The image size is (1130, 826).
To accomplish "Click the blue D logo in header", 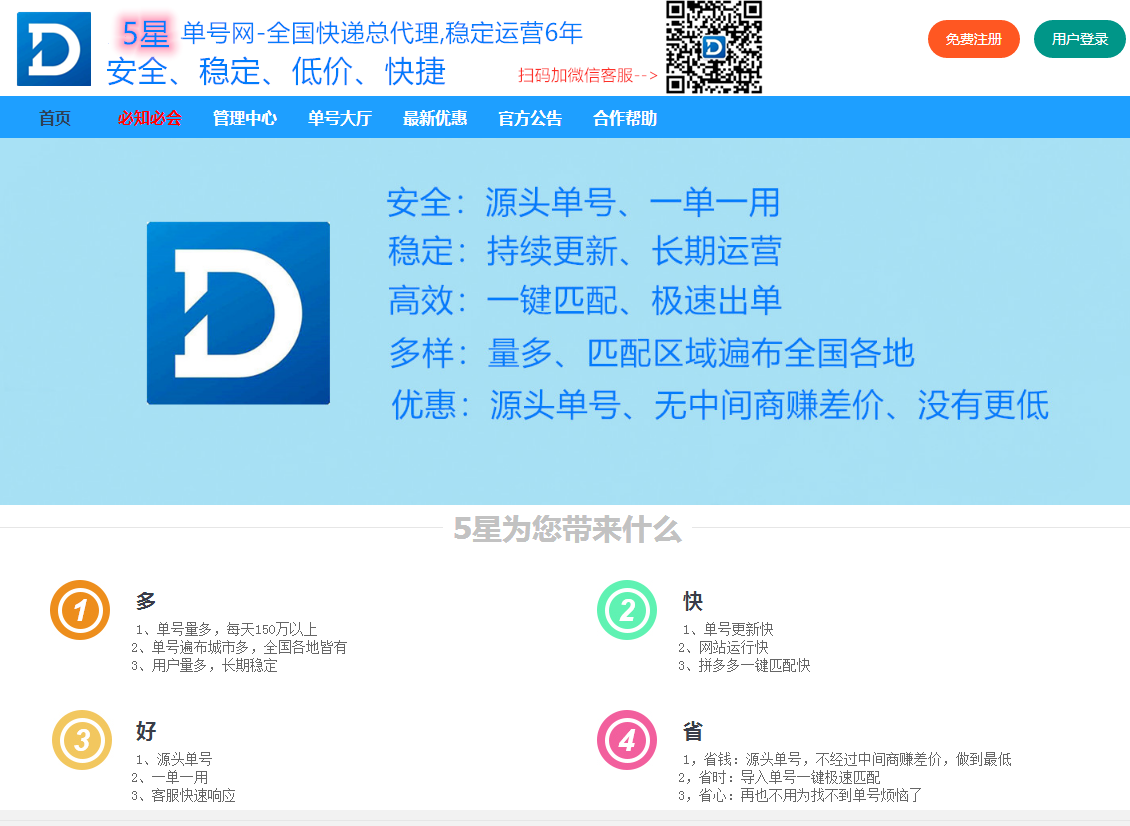I will (x=54, y=49).
